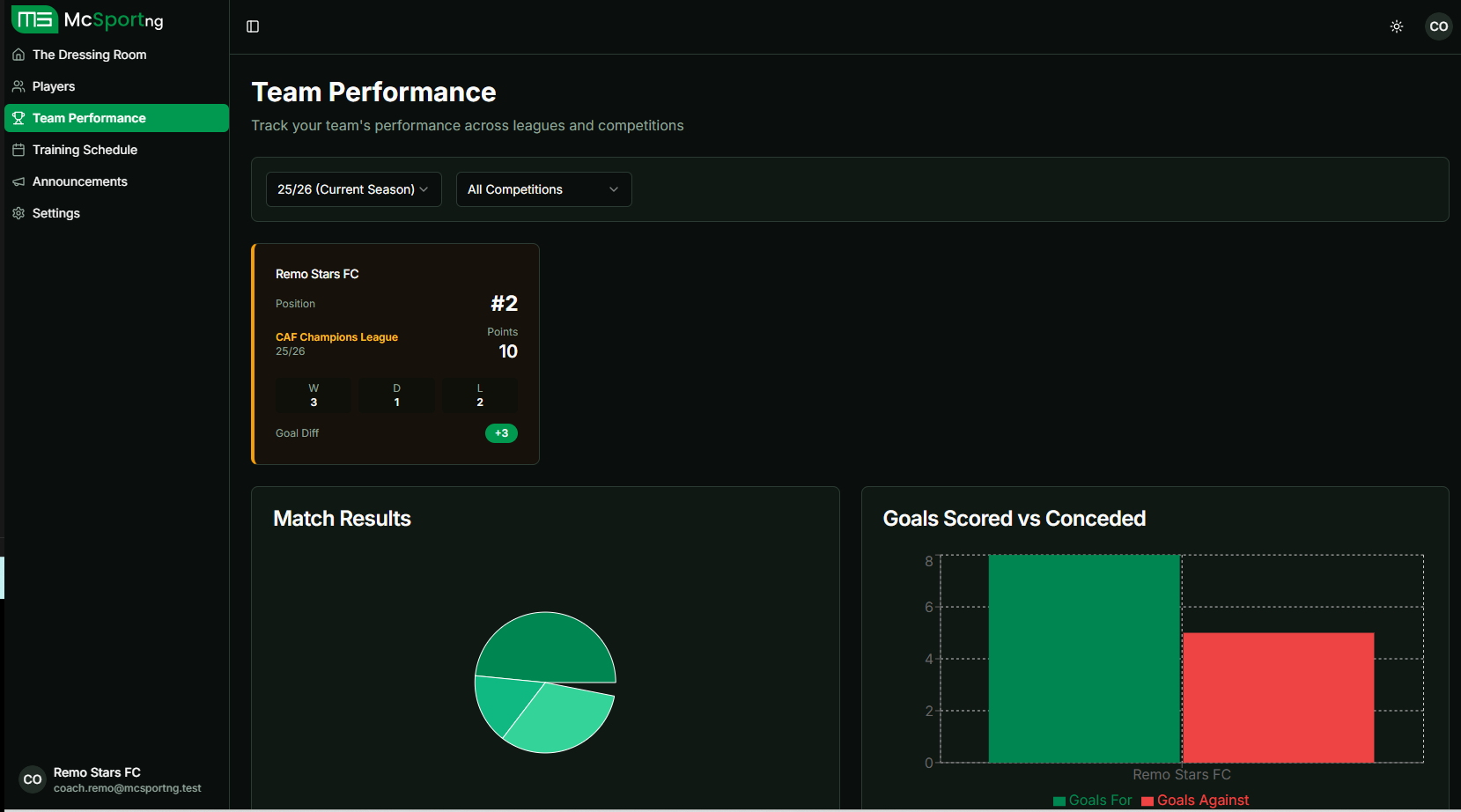Select the Dressing Room home icon
This screenshot has height=812, width=1461.
click(x=18, y=54)
